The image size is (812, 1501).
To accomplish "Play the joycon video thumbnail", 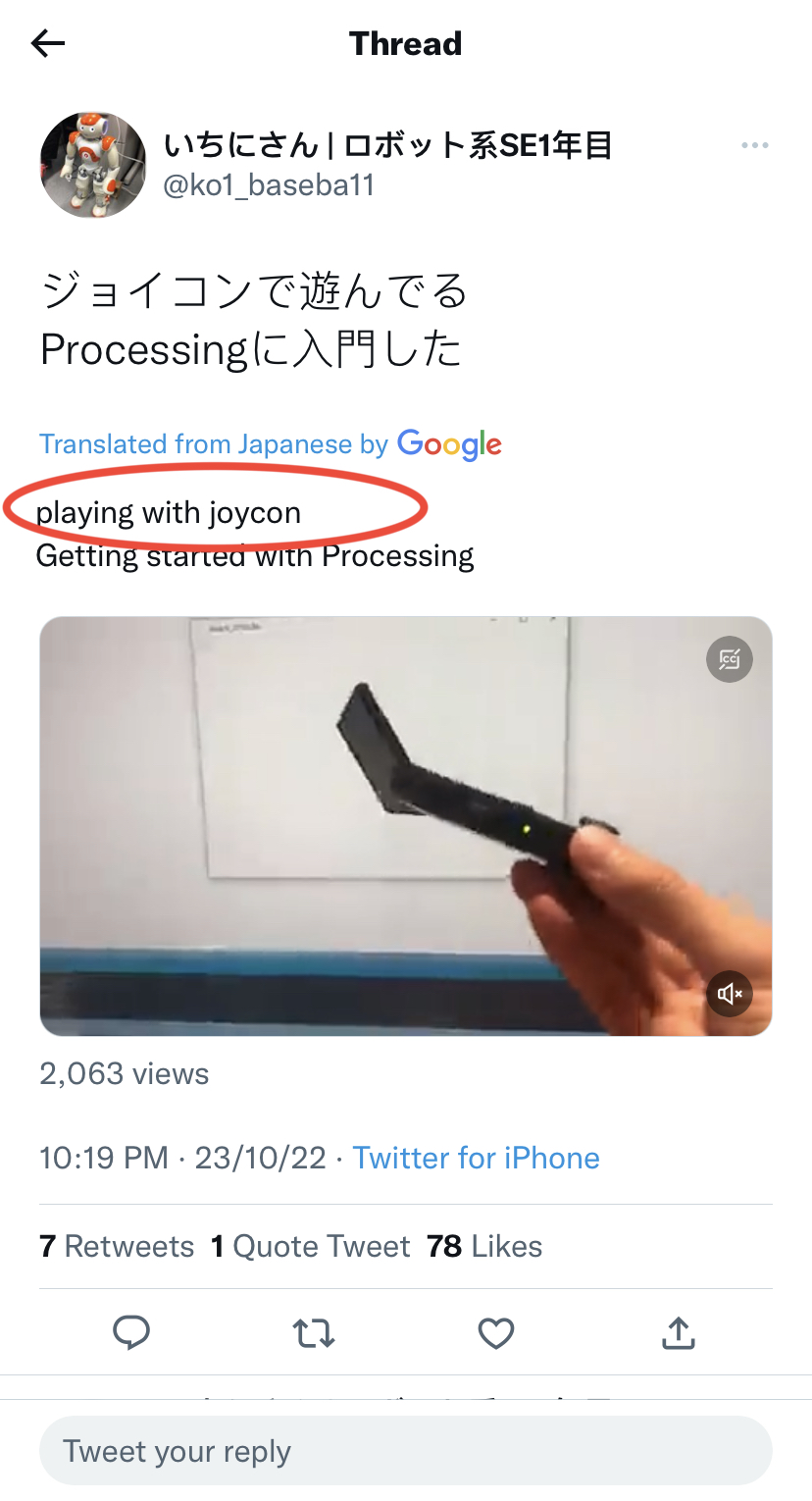I will [406, 826].
